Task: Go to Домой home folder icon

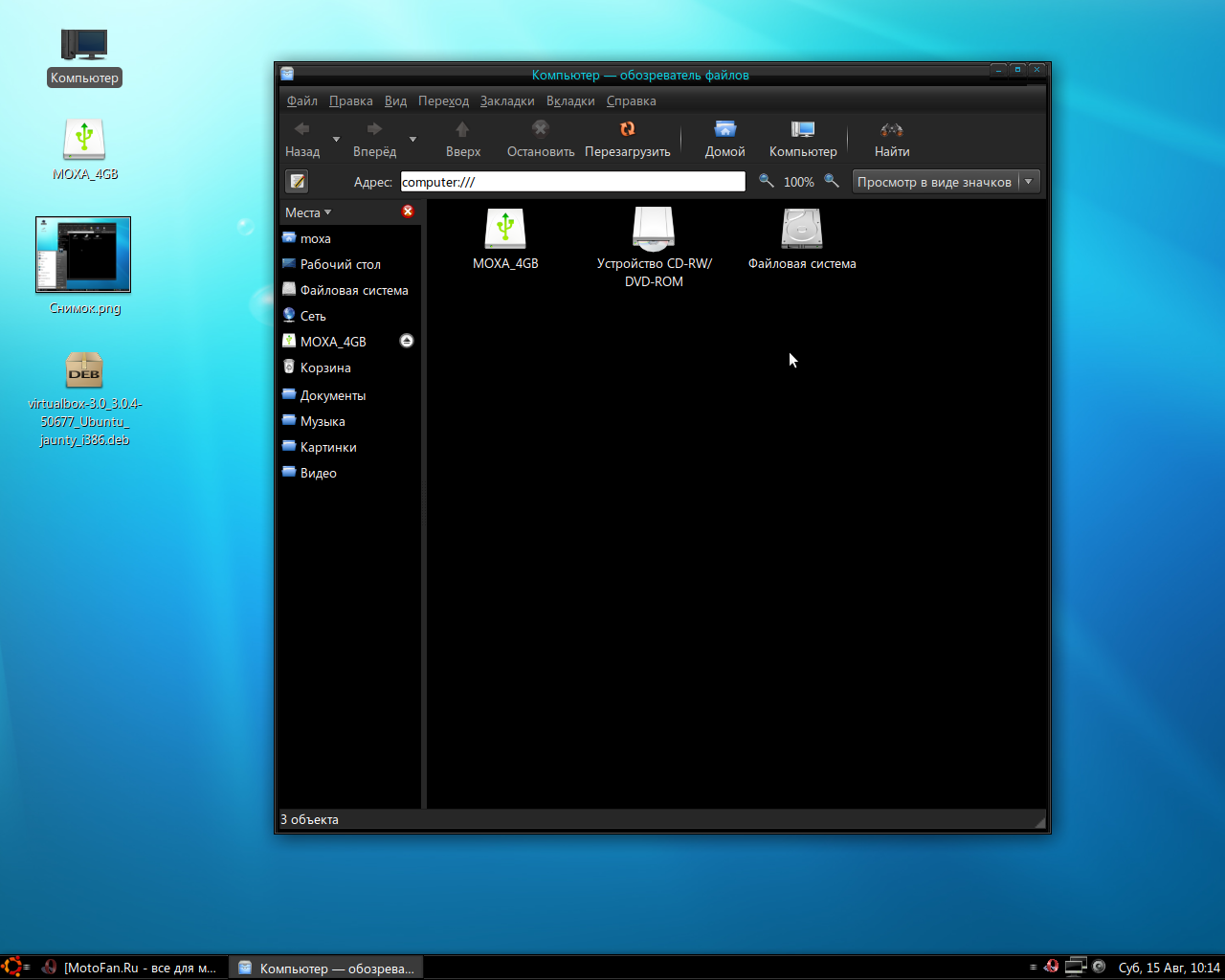Action: pyautogui.click(x=725, y=129)
